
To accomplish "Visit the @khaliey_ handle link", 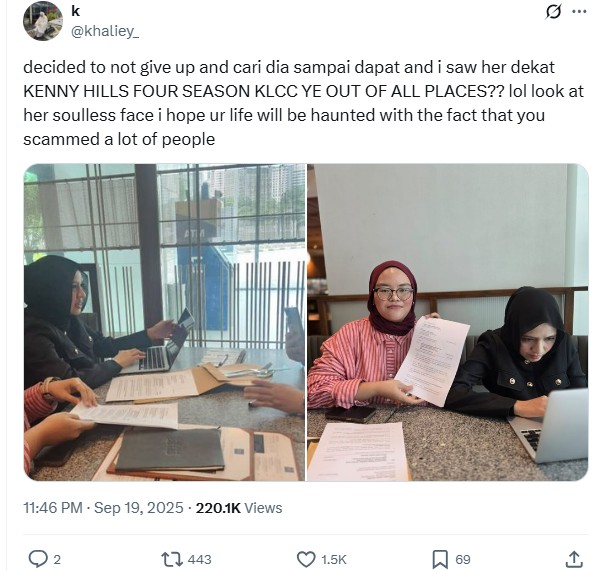I will 105,31.
